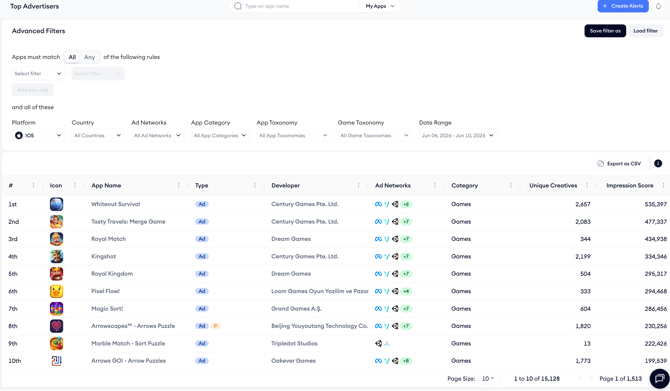Viewport: 670px width, 391px height.
Task: Click the Add new rule button
Action: point(33,90)
